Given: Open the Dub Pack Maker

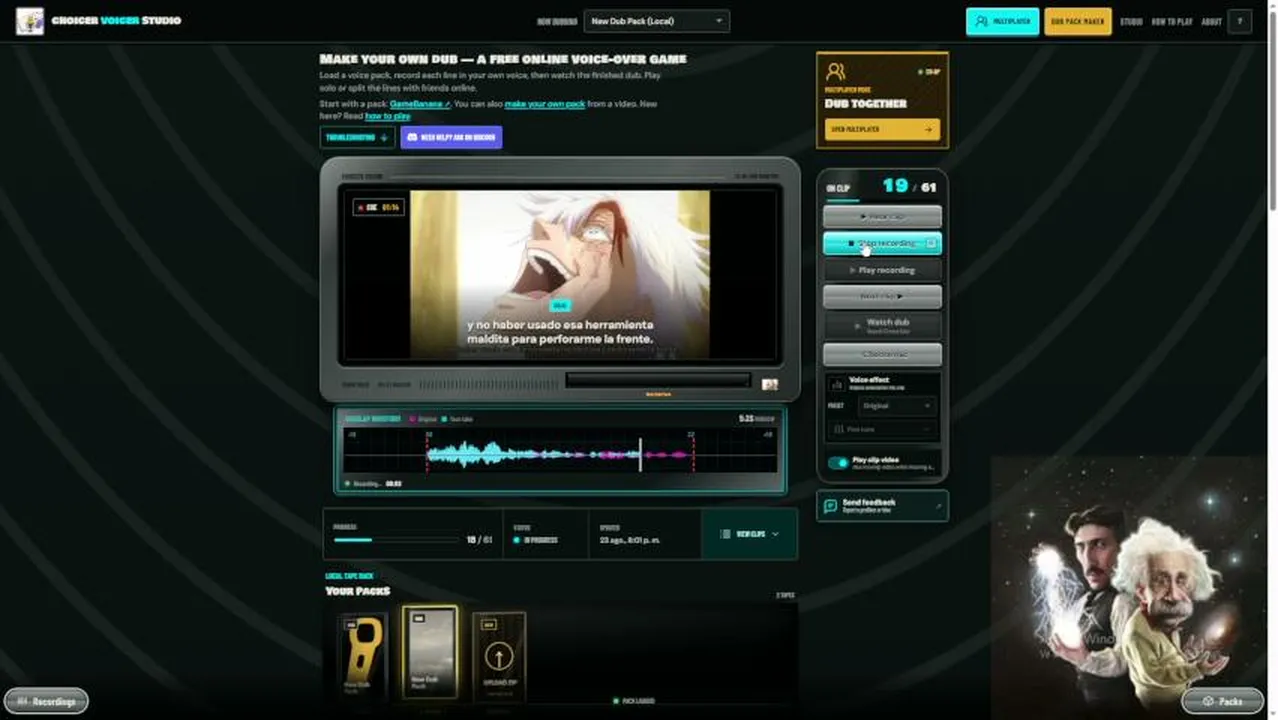Looking at the screenshot, I should pyautogui.click(x=1078, y=21).
